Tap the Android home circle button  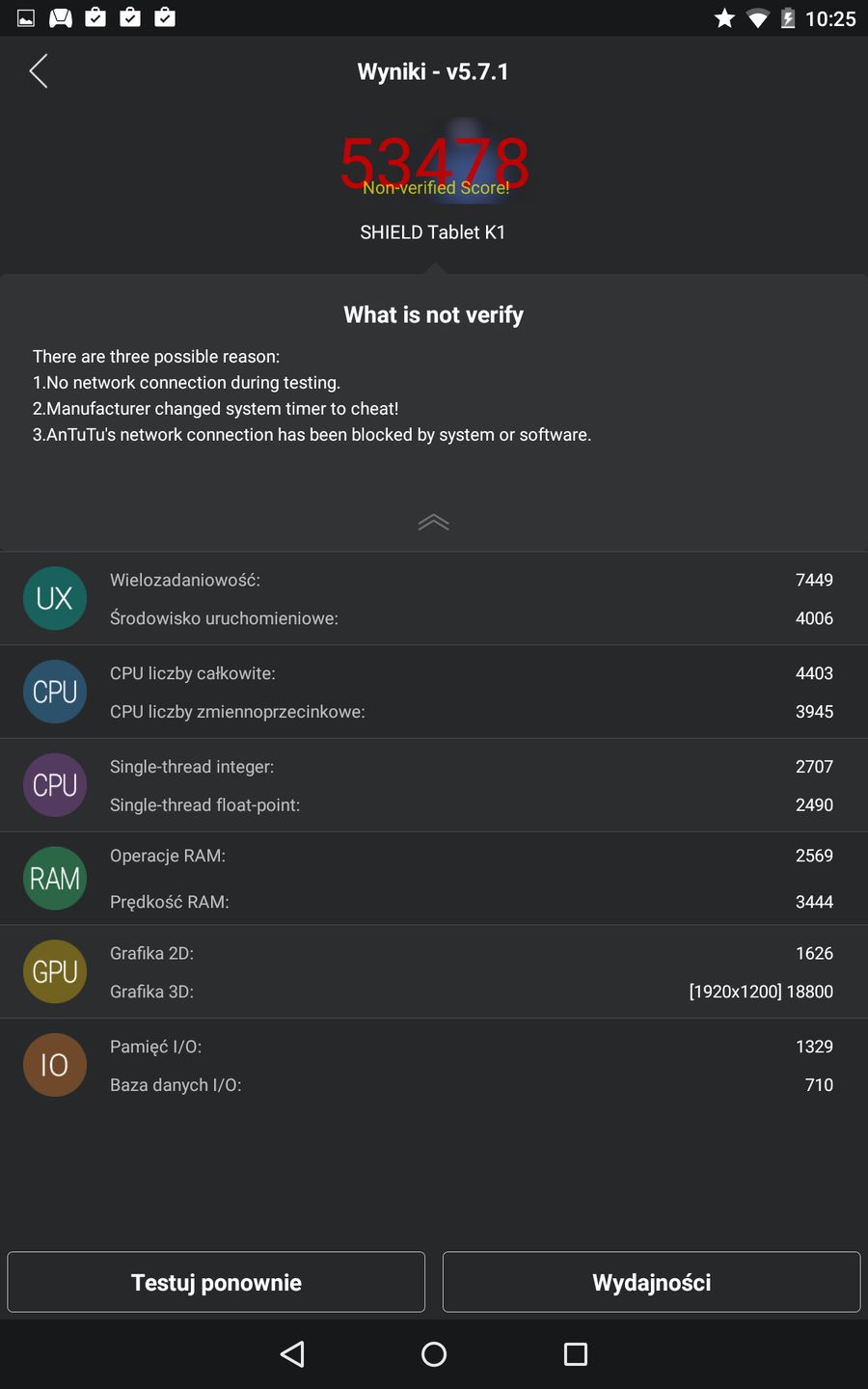434,1354
